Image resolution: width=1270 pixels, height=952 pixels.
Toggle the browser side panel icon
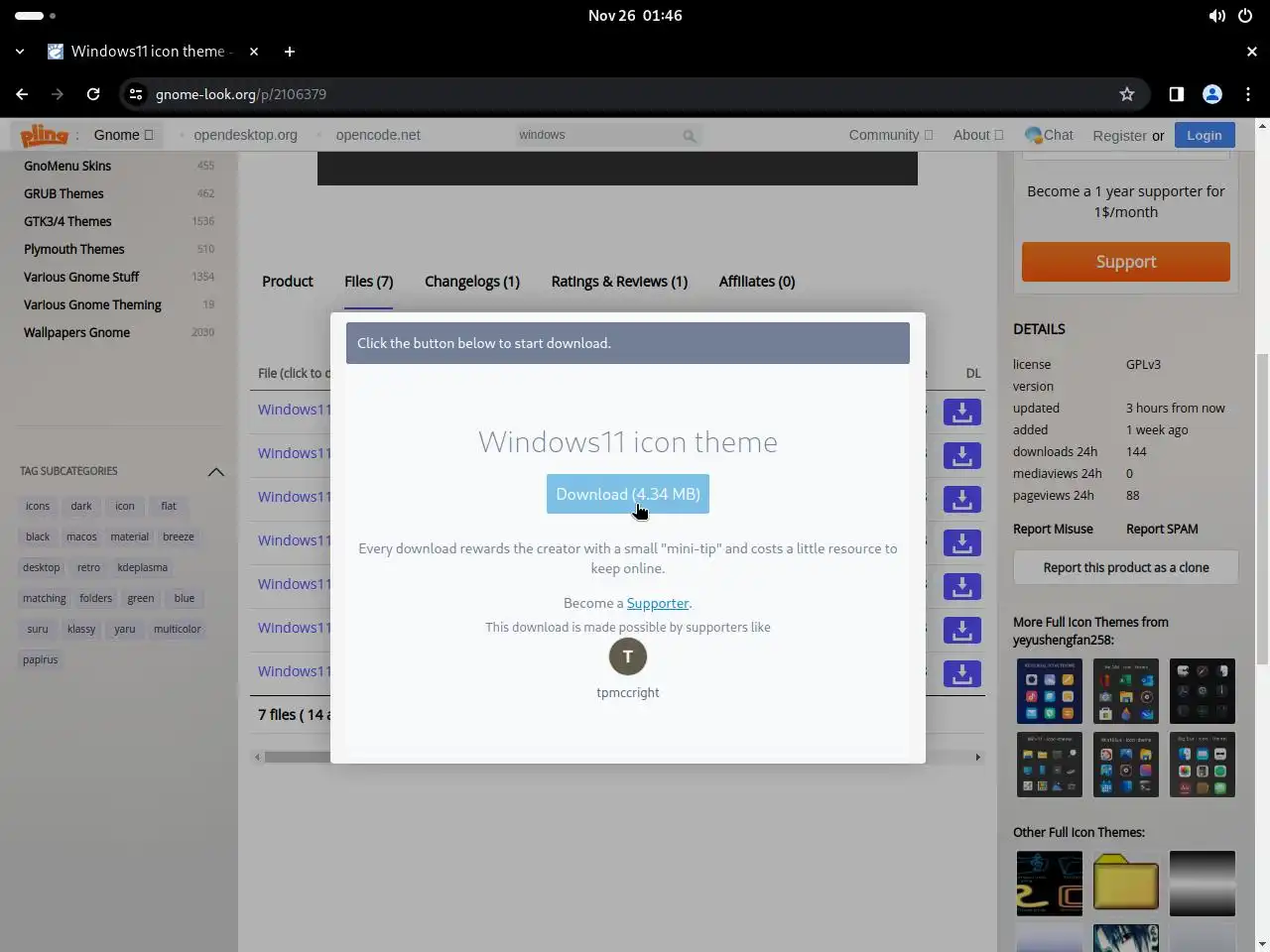1177,94
